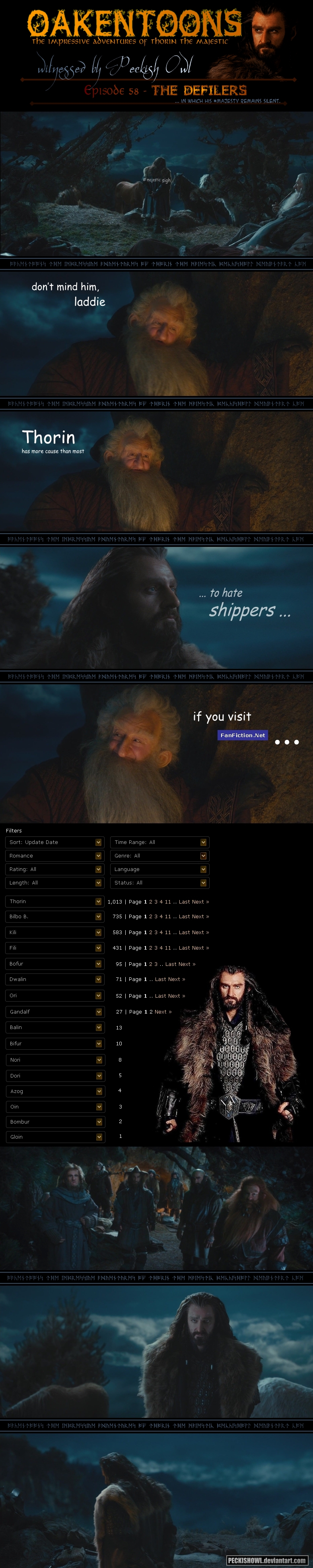
Task: Click Next » in the Thorin row
Action: tap(200, 902)
